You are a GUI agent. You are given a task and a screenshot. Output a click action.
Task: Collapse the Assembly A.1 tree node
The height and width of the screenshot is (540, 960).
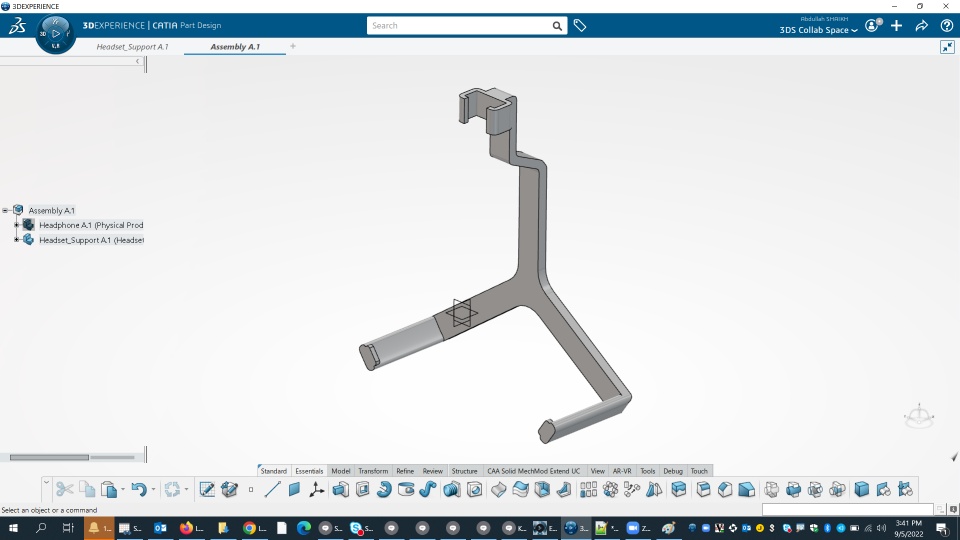pyautogui.click(x=6, y=210)
